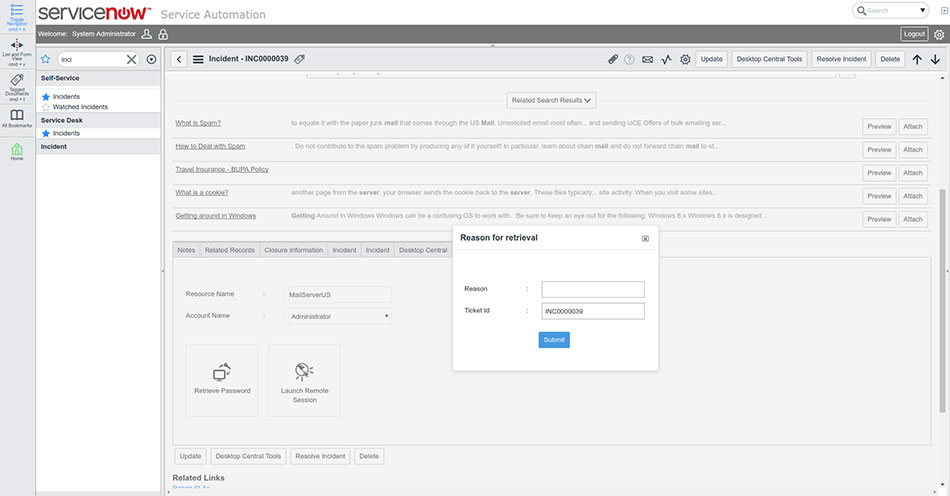Open the What is Spam? article link

198,123
